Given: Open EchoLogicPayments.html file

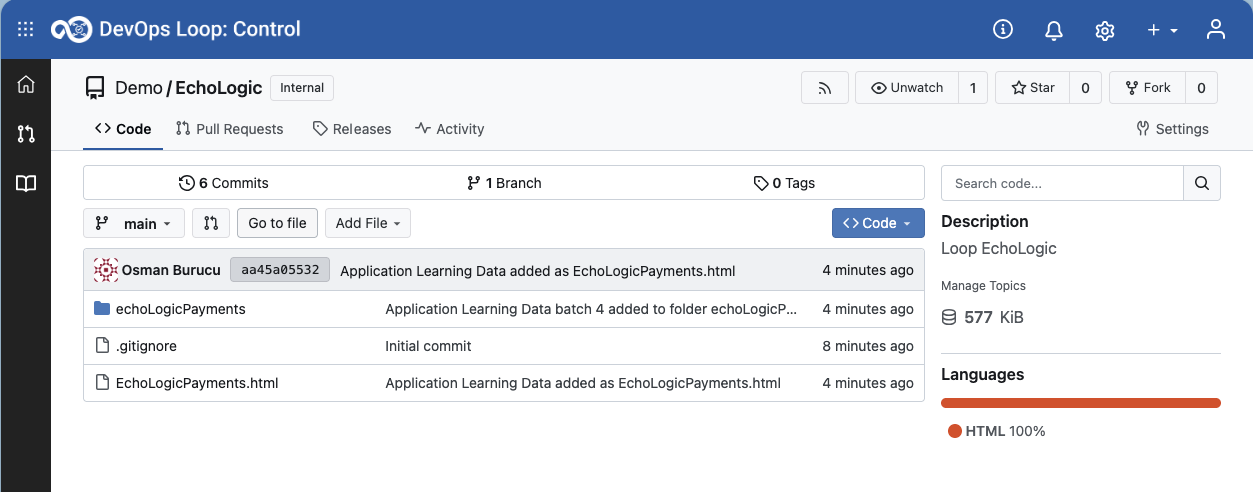Looking at the screenshot, I should pos(197,383).
